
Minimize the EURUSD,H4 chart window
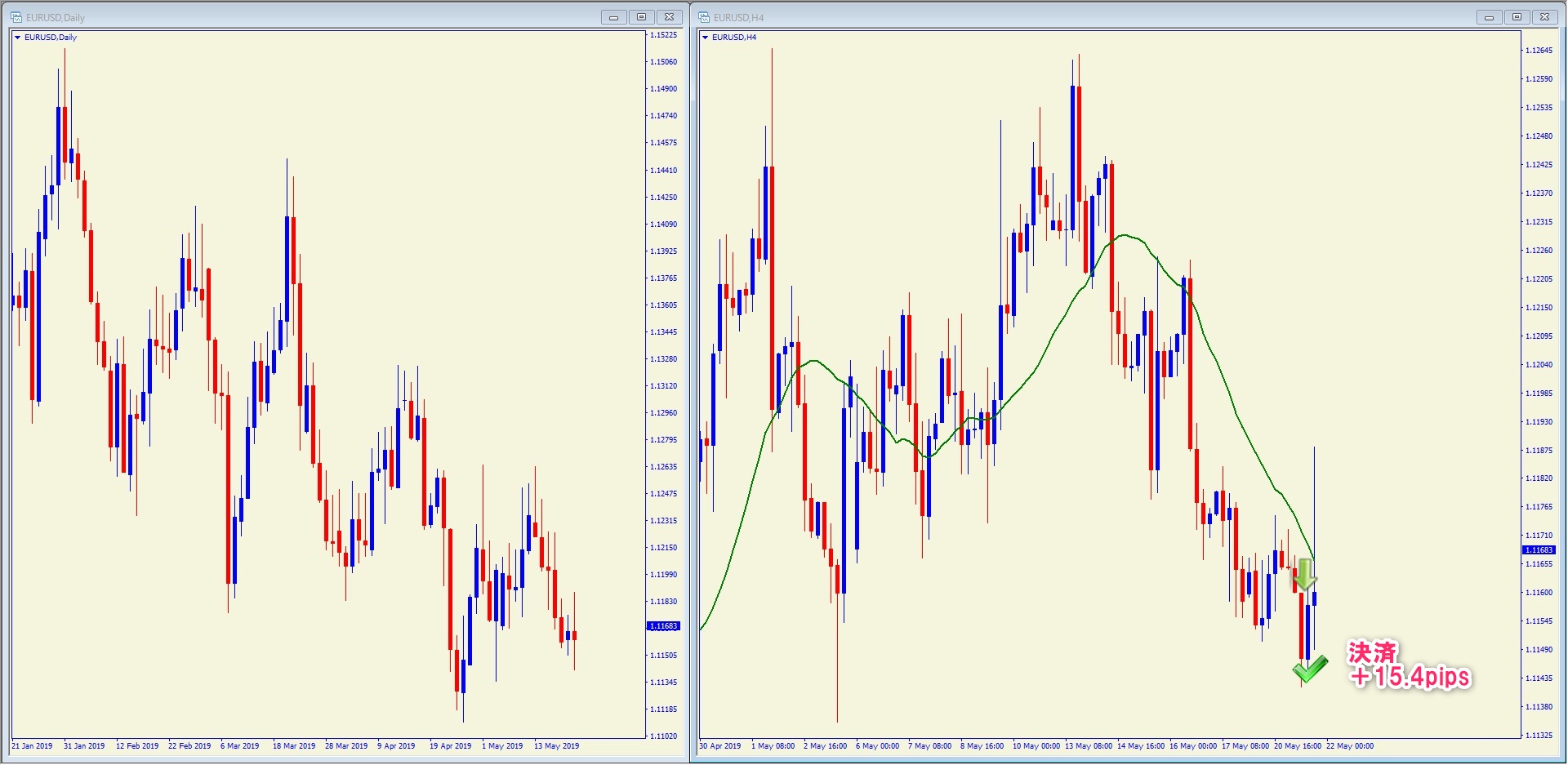click(1489, 17)
